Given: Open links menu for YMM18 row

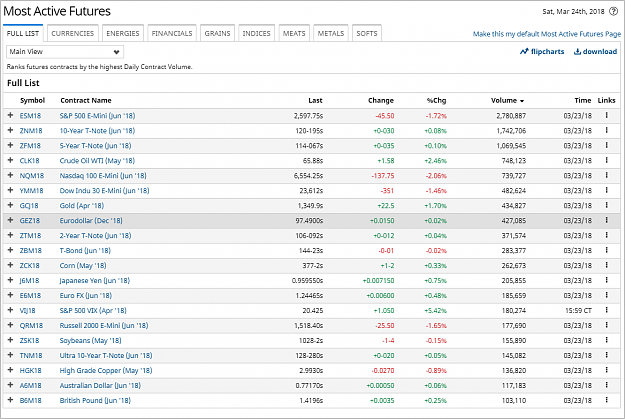Looking at the screenshot, I should click(606, 190).
